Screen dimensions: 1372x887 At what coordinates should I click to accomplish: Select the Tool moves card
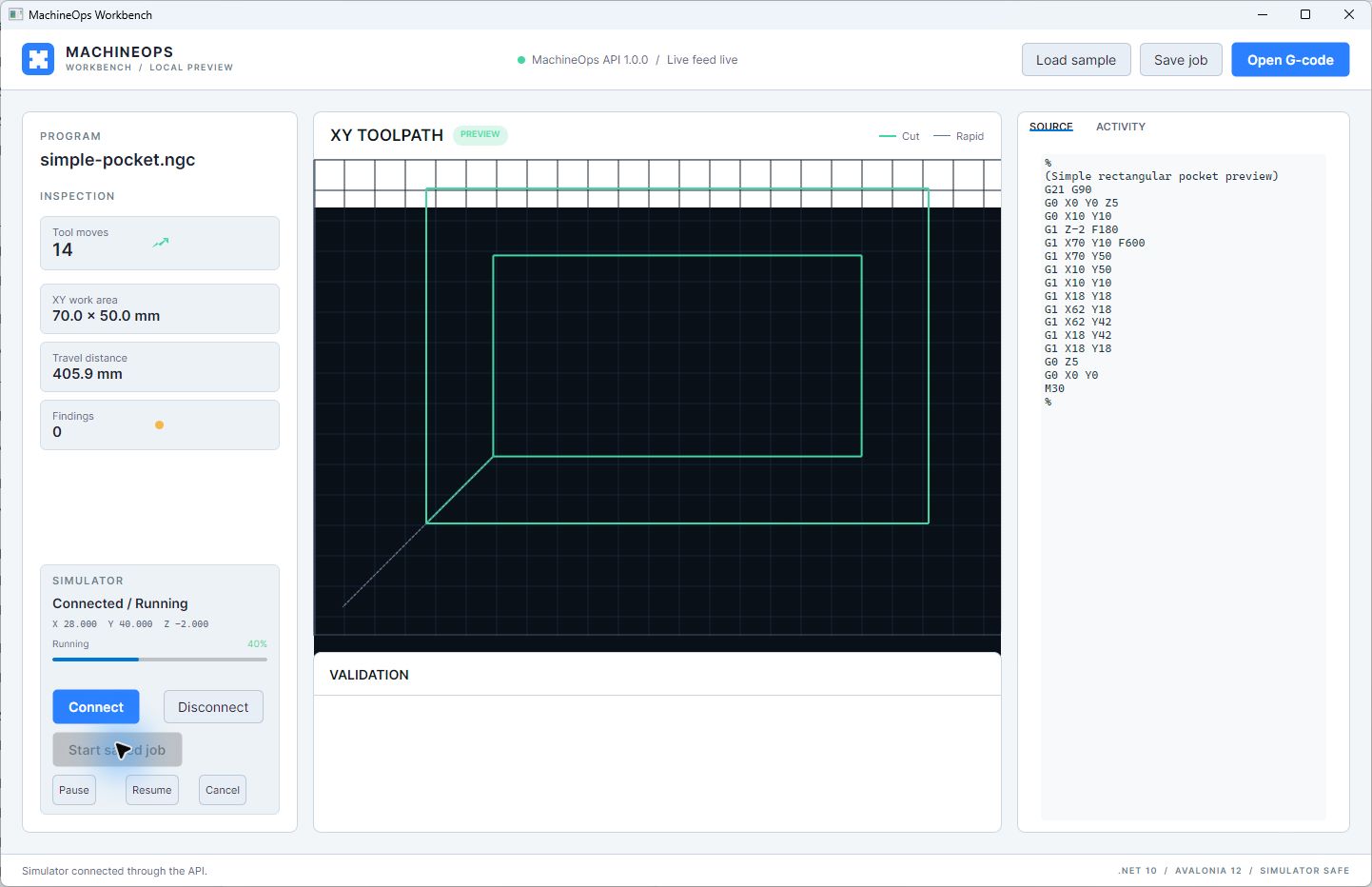pos(160,243)
